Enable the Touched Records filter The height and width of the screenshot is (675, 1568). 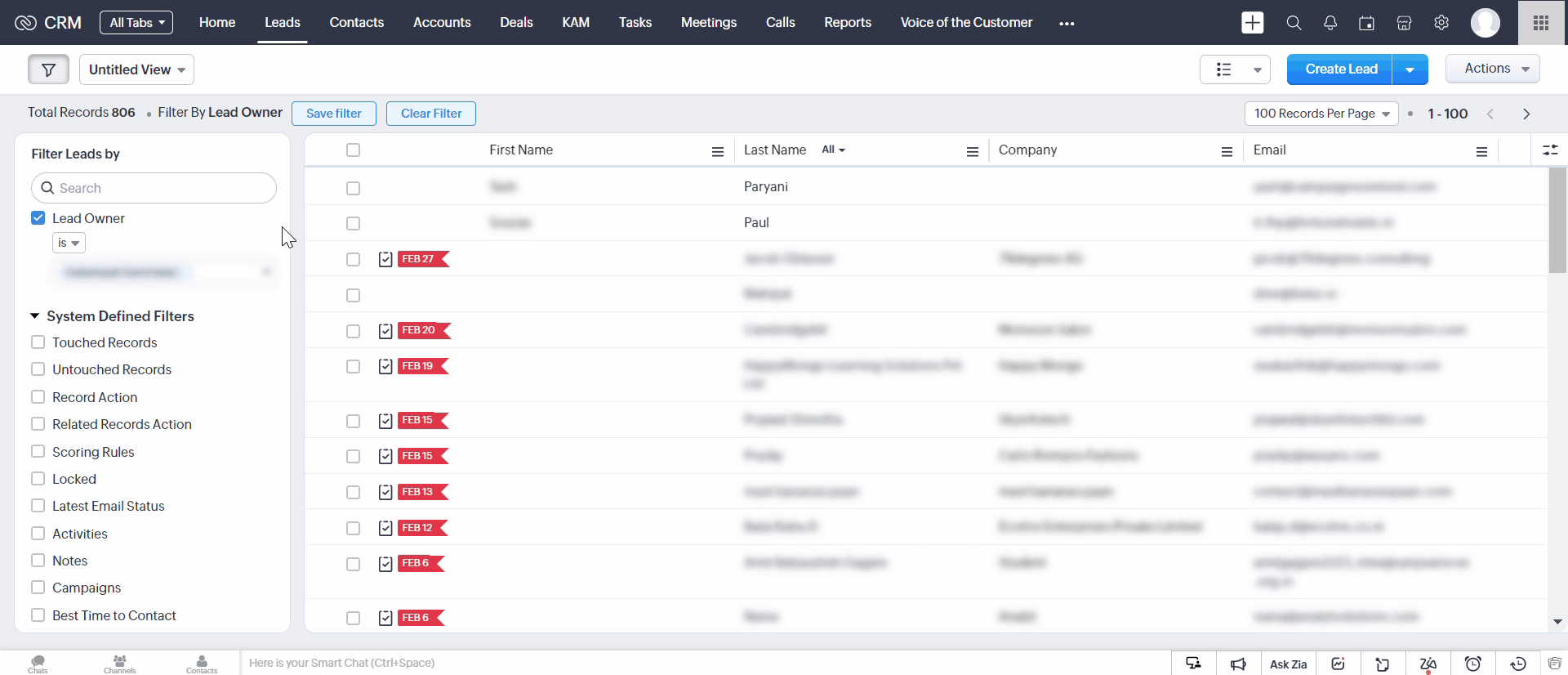pos(38,342)
